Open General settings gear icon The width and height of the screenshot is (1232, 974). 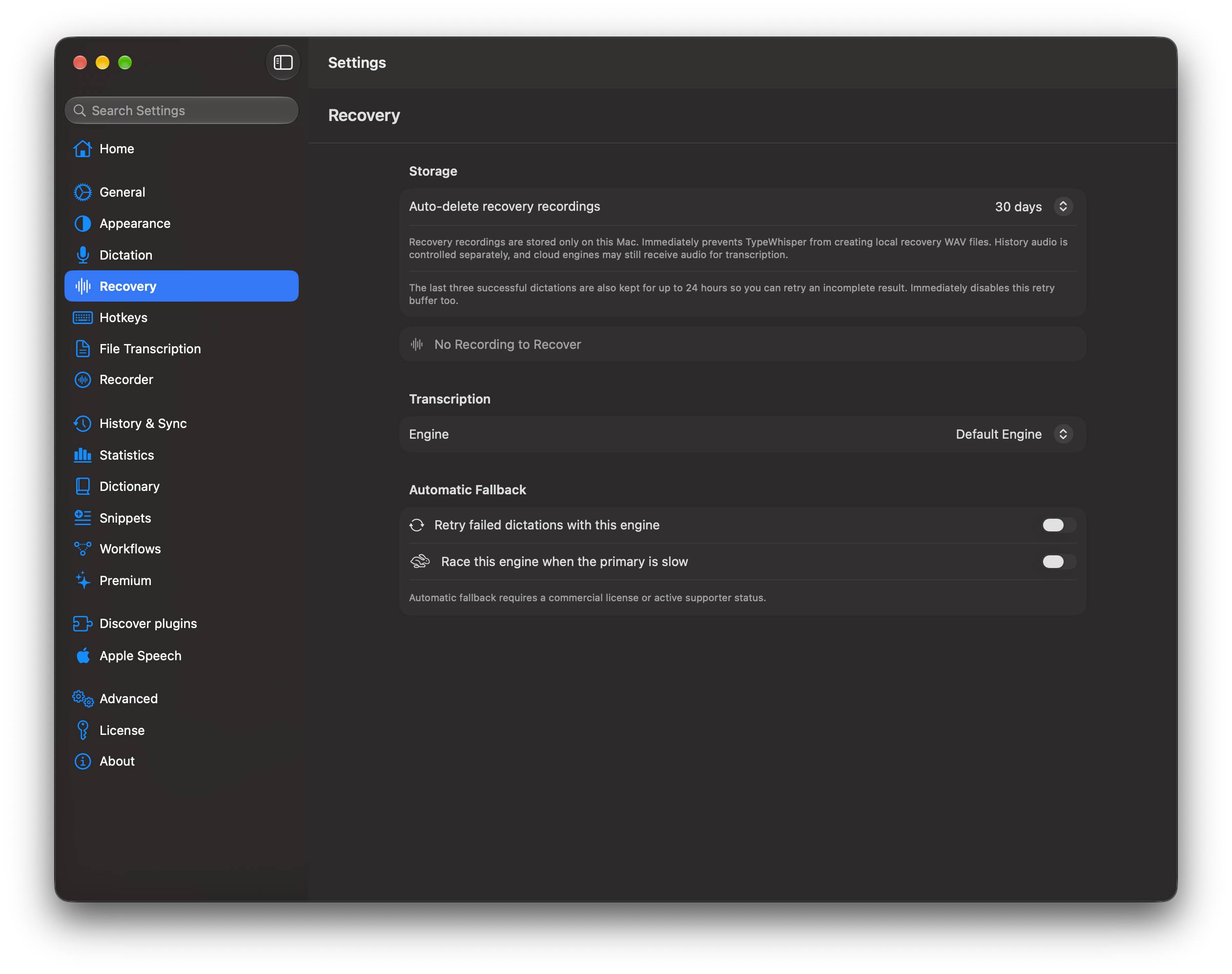(82, 192)
